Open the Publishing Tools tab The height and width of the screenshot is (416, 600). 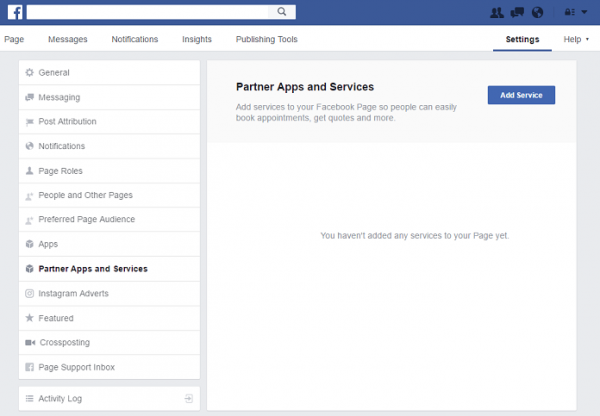(267, 39)
